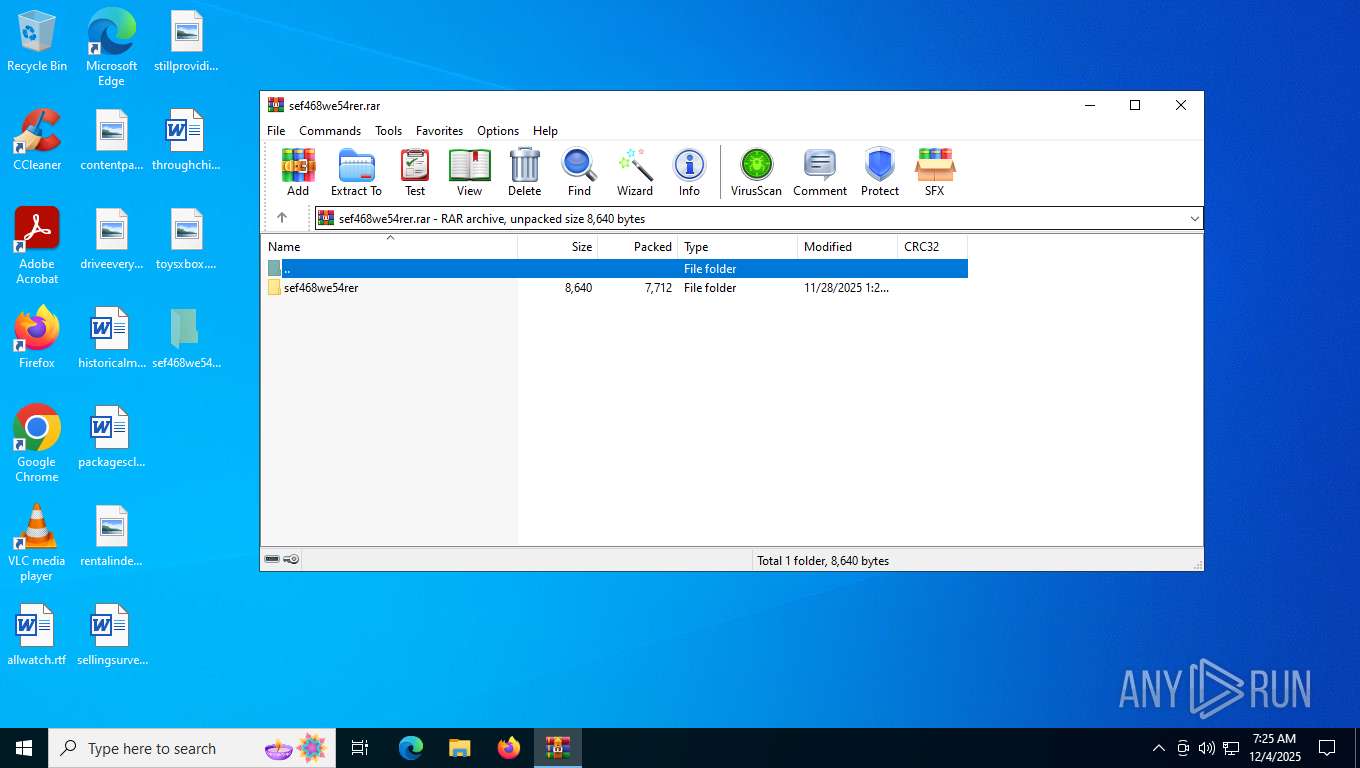Open the Options menu

coord(498,131)
